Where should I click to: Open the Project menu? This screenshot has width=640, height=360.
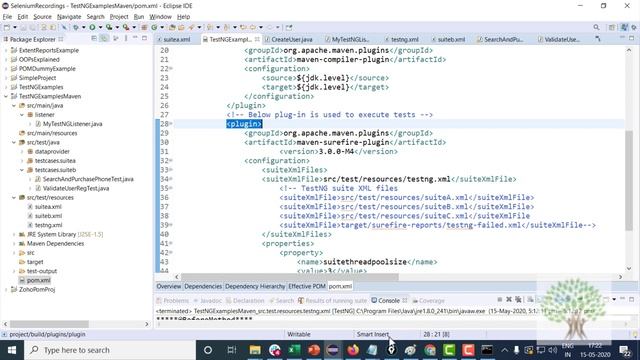point(119,17)
